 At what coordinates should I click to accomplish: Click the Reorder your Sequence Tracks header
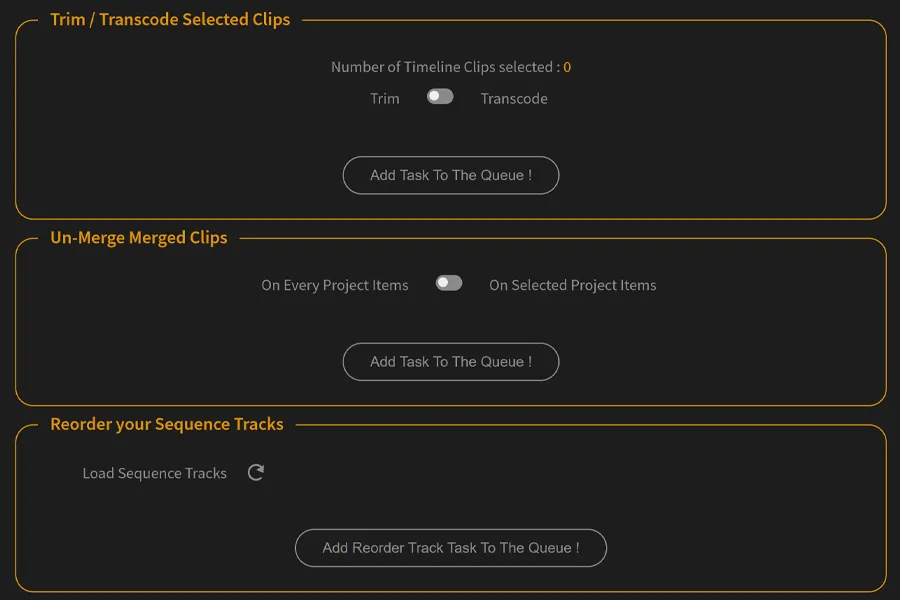tap(169, 424)
